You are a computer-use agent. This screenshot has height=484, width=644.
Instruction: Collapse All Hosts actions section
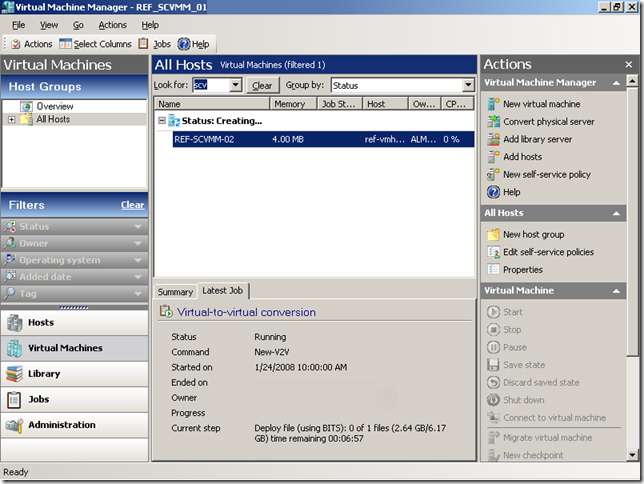click(616, 213)
